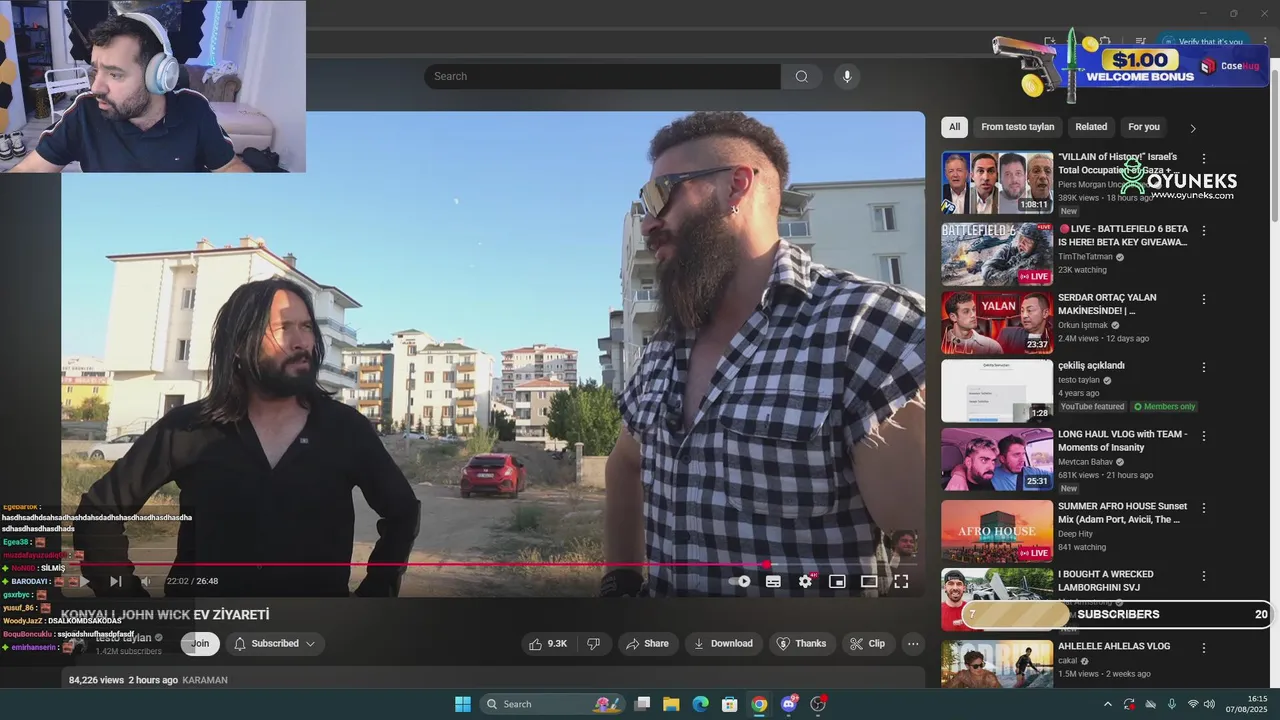This screenshot has height=720, width=1280.
Task: Open Discord from the taskbar
Action: tap(789, 704)
